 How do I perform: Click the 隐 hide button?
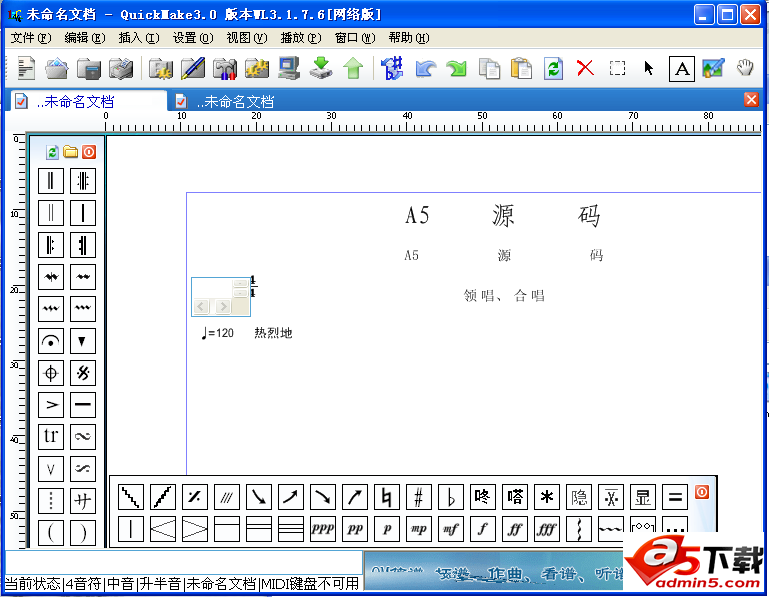coord(579,497)
